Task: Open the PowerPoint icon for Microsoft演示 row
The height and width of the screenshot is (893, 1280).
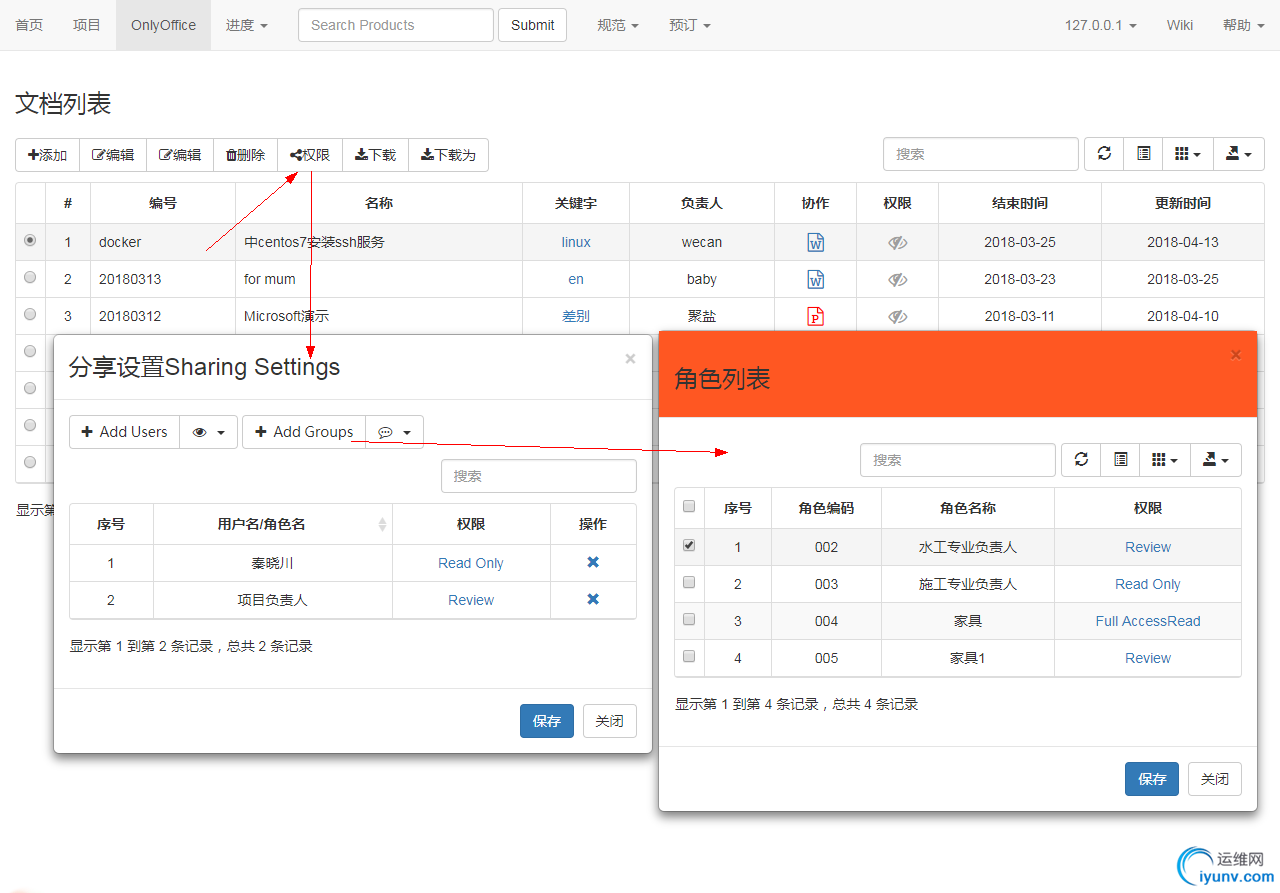Action: tap(816, 316)
